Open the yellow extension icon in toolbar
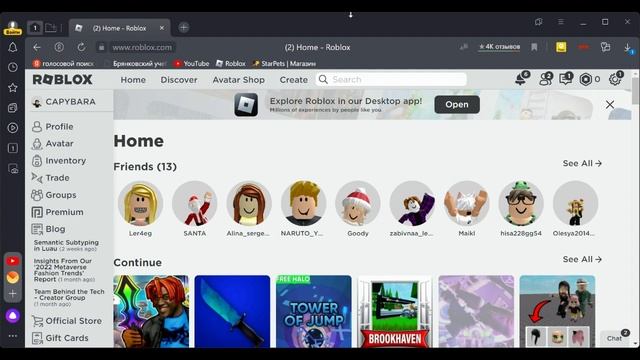Image resolution: width=640 pixels, height=360 pixels. point(561,47)
